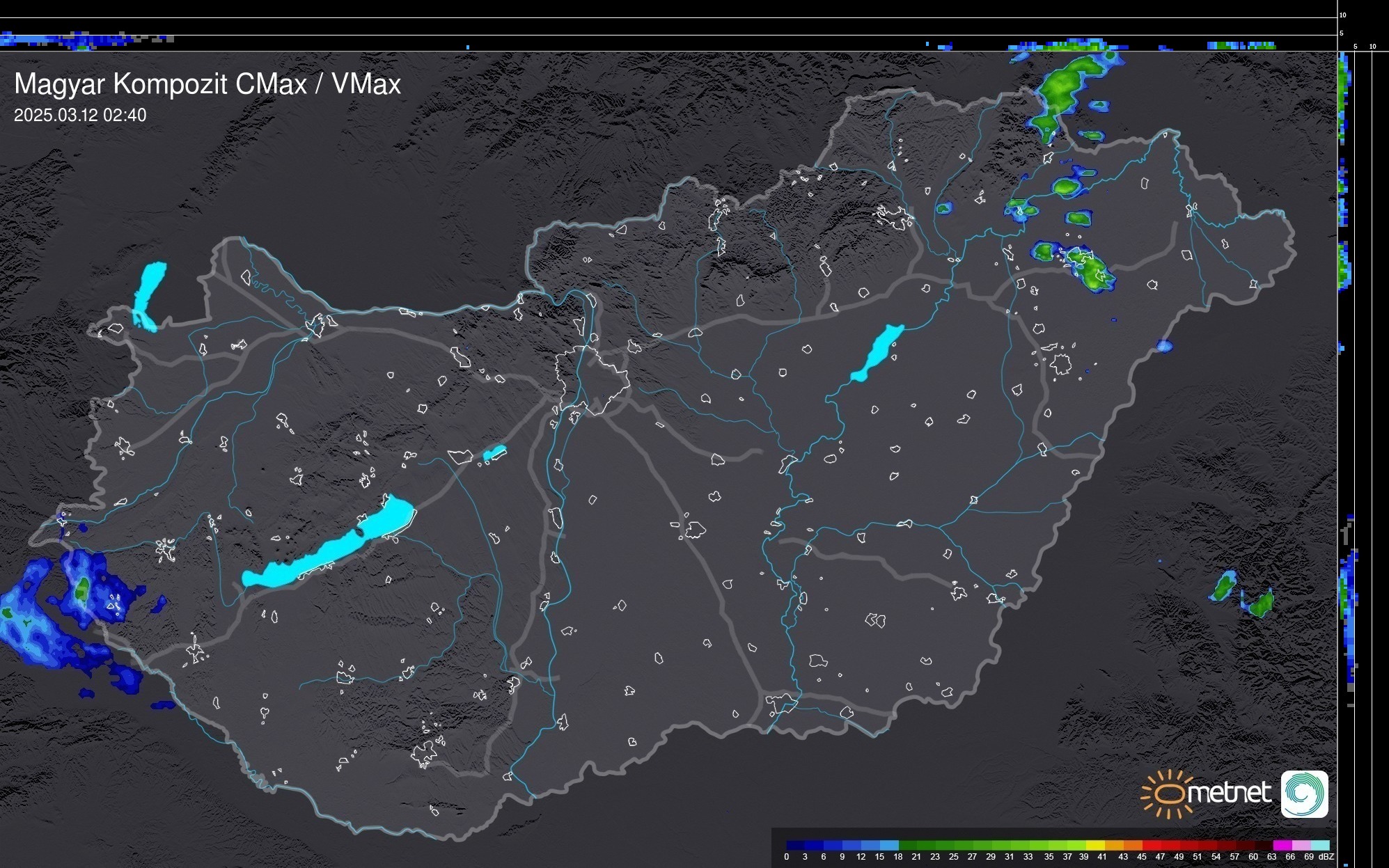Viewport: 1389px width, 868px height.
Task: Click the right VMax profile's 10 scale label
Action: tap(1372, 47)
